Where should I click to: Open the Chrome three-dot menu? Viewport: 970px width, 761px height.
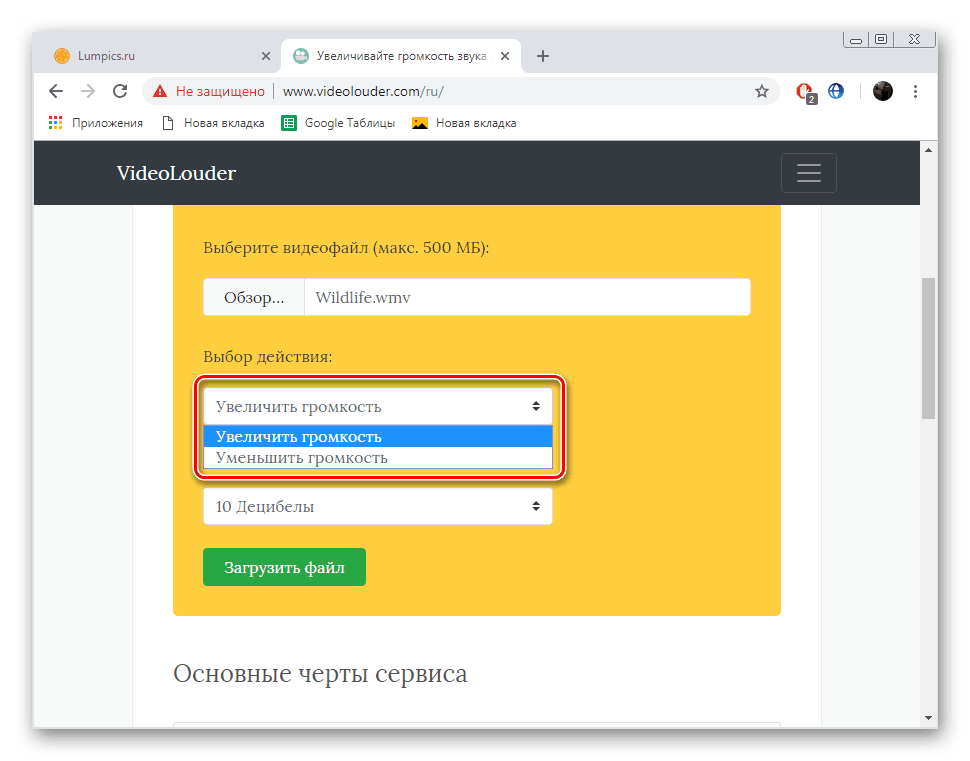915,91
